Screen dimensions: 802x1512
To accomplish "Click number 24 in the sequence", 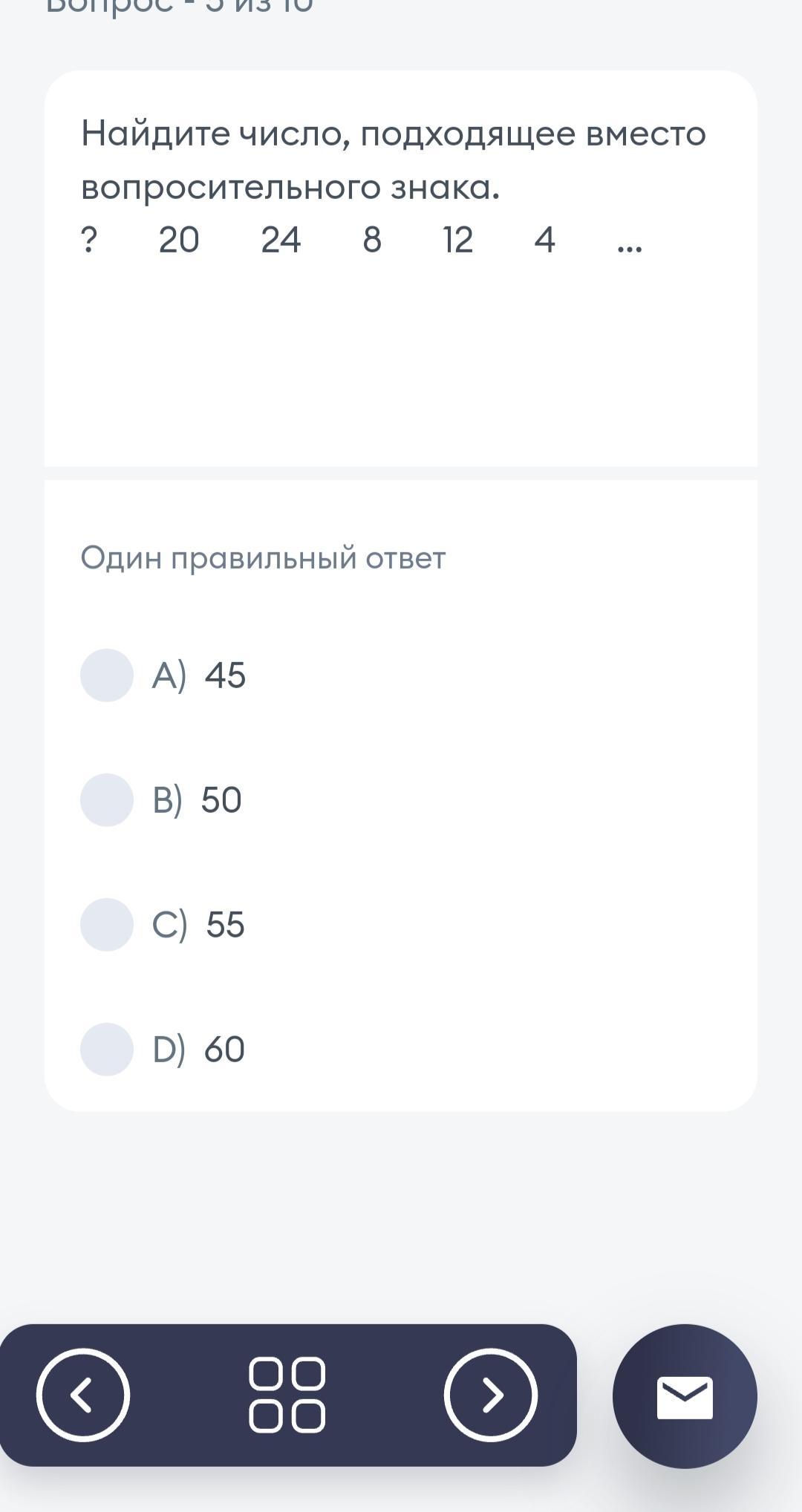I will pyautogui.click(x=281, y=240).
